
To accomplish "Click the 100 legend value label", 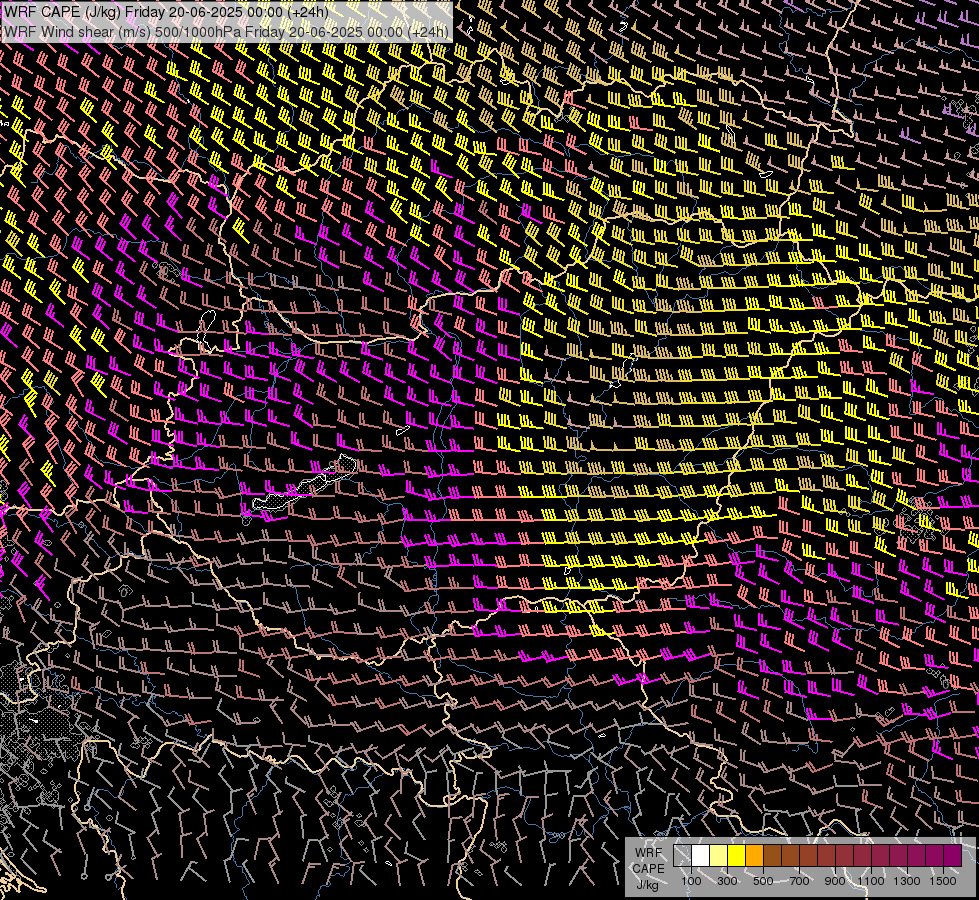I will click(691, 881).
